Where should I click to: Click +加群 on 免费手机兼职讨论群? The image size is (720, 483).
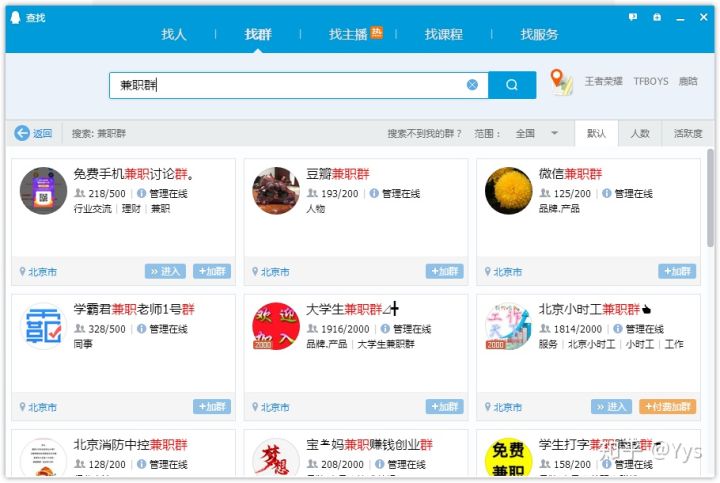(212, 271)
